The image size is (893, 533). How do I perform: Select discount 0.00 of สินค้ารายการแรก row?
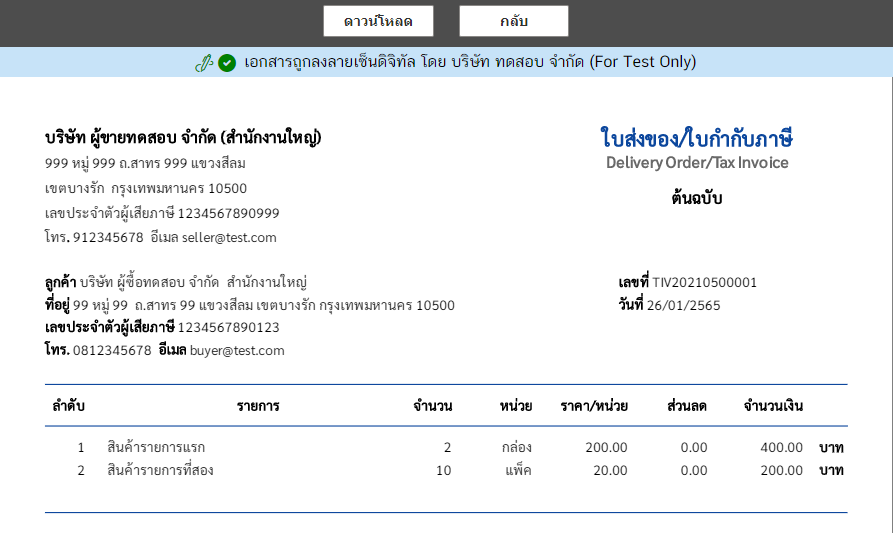(694, 448)
